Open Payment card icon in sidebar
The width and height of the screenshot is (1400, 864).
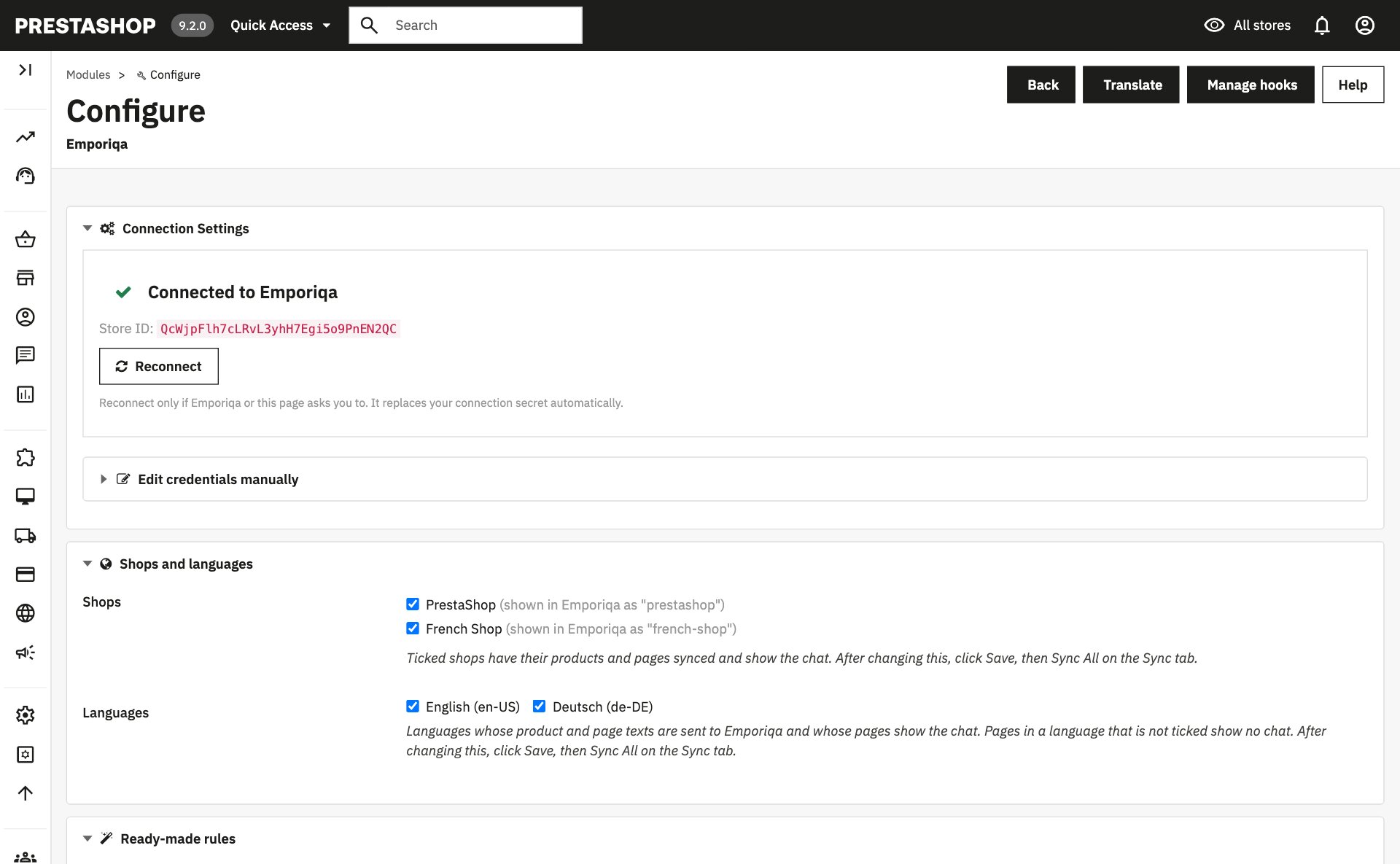pyautogui.click(x=26, y=575)
